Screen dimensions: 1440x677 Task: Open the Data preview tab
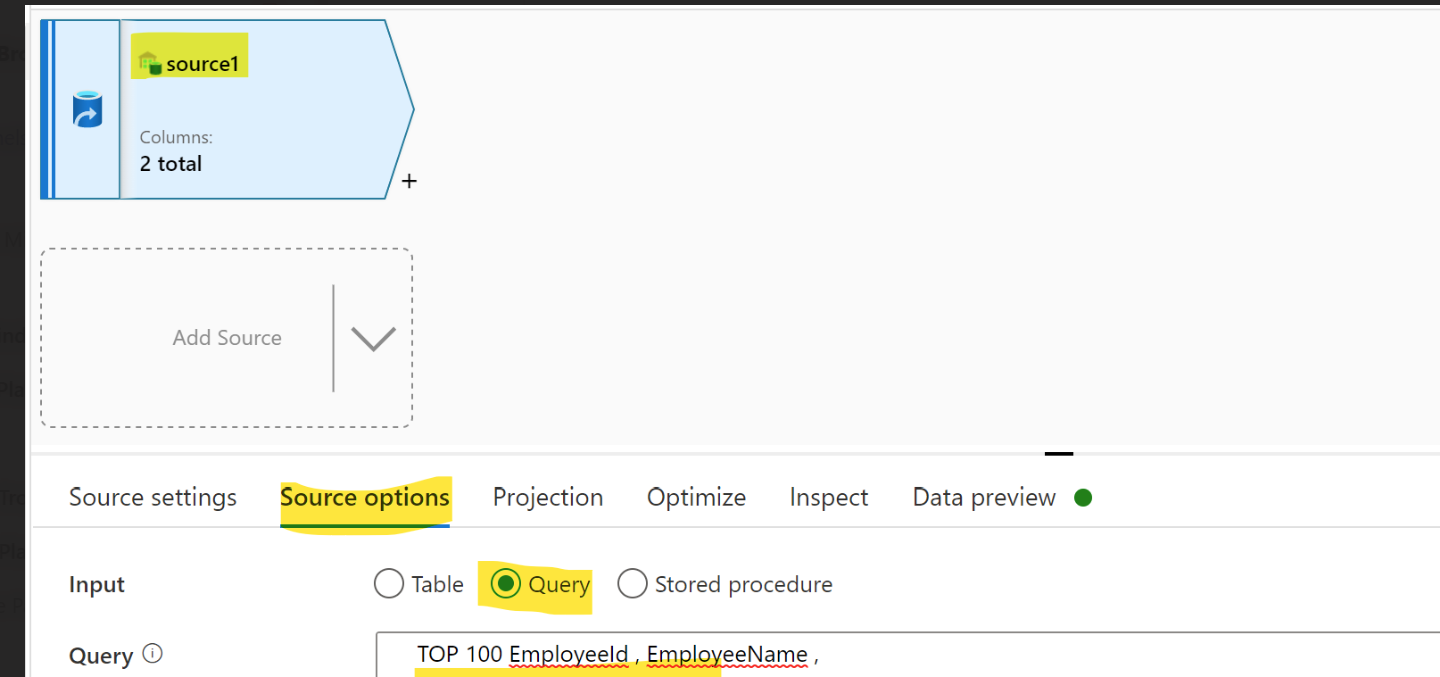[983, 496]
